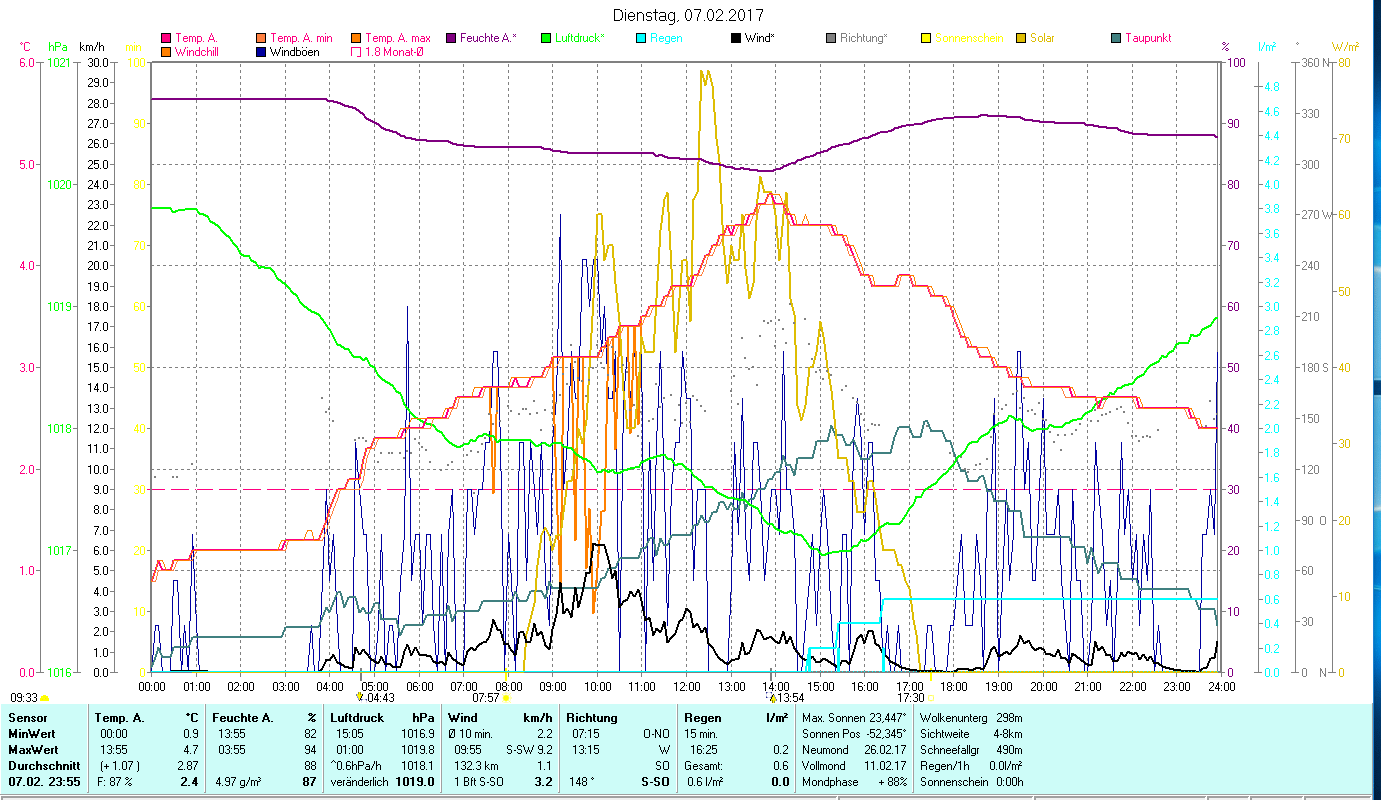The height and width of the screenshot is (800, 1381).
Task: Click the blue Windböen legend swatch
Action: tap(261, 51)
